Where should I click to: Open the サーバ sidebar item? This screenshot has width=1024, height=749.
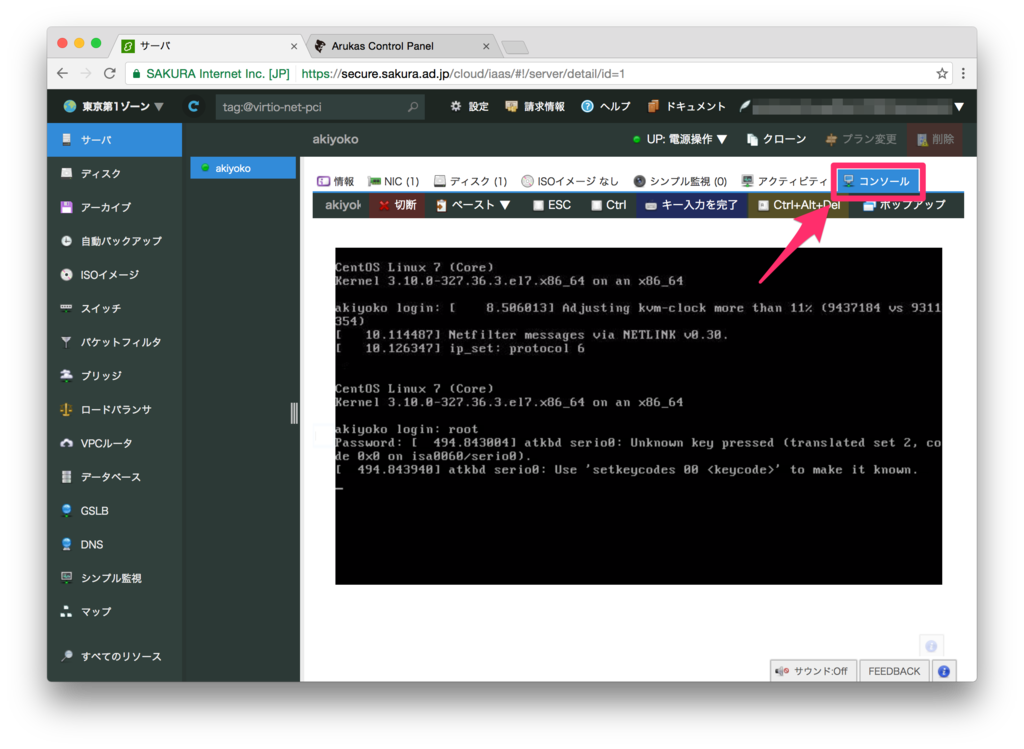click(x=114, y=140)
